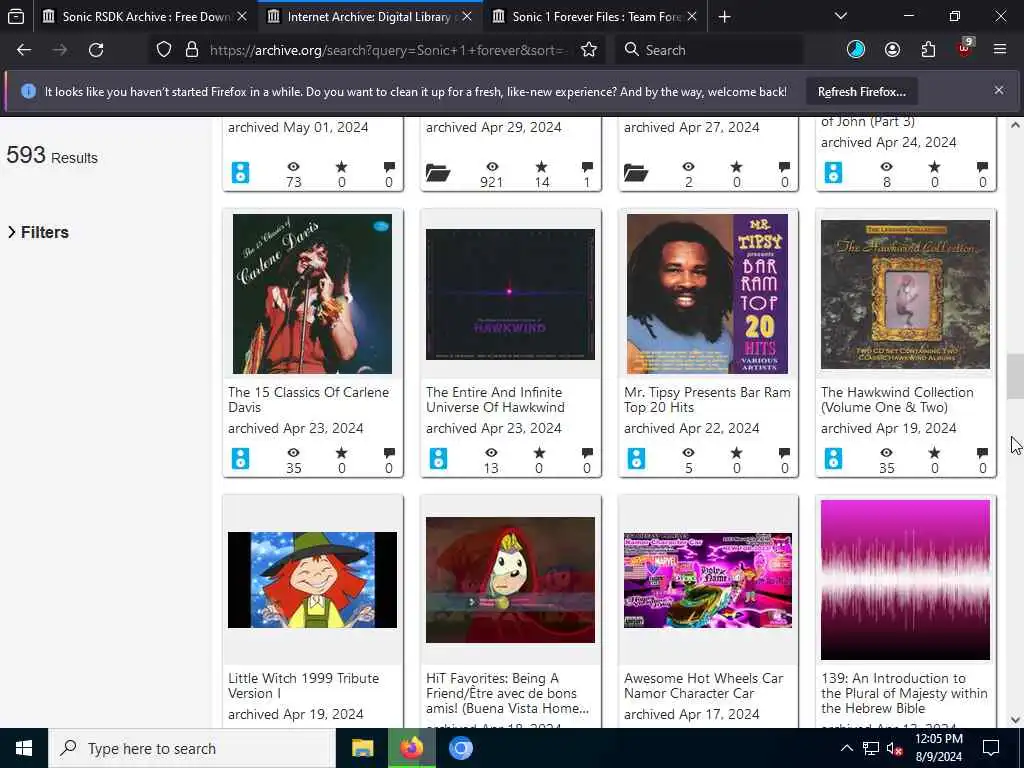Open the notification center icon
This screenshot has width=1024, height=768.
(991, 748)
